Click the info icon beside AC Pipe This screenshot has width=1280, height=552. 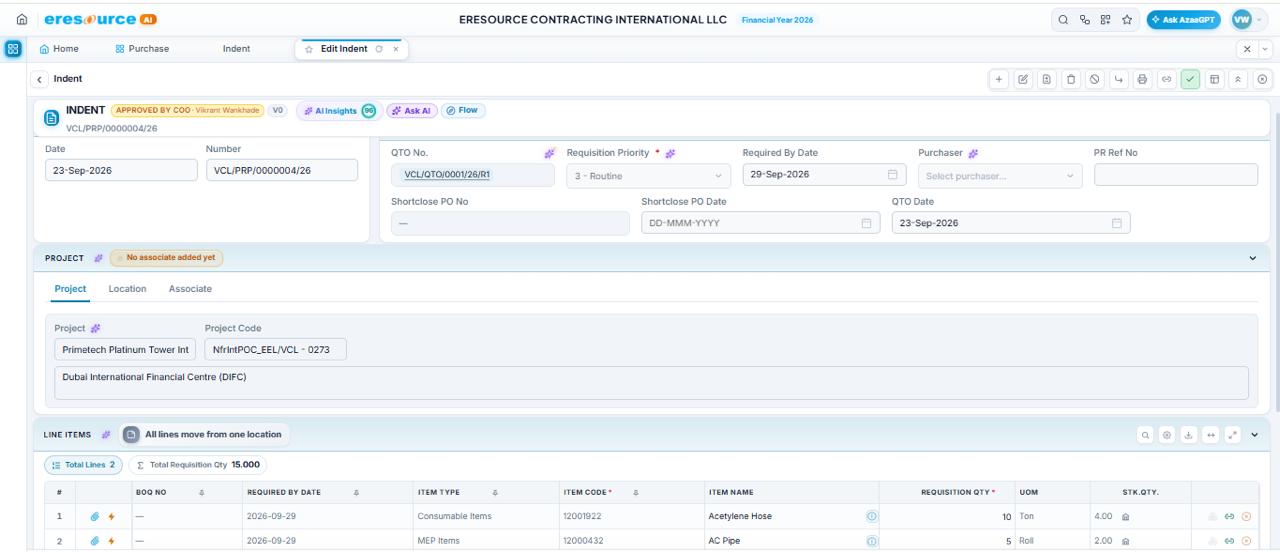(x=870, y=541)
